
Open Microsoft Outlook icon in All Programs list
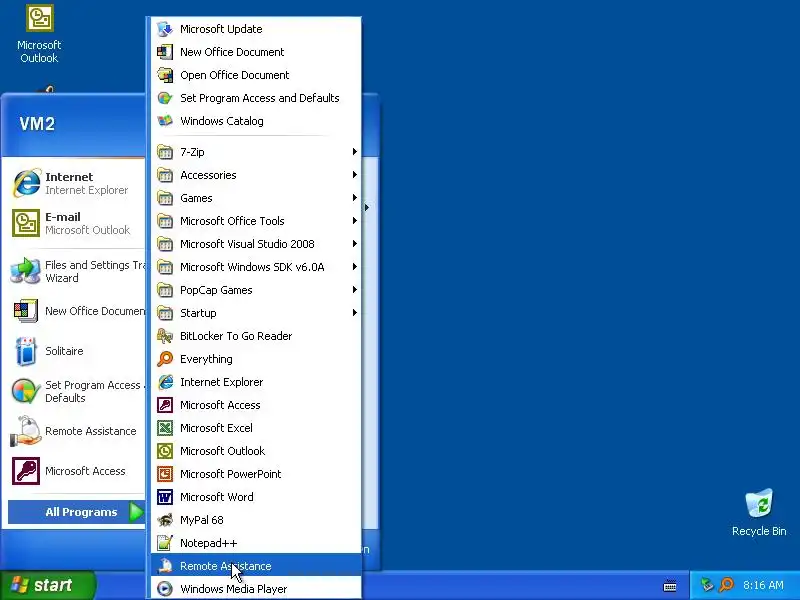(x=165, y=451)
